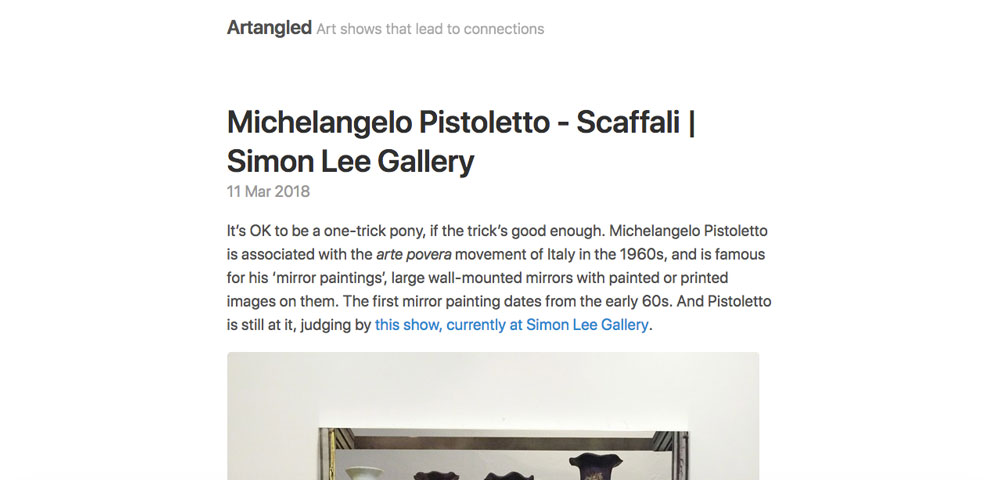
Task: Click the post date 11 Mar 2018
Action: 268,192
